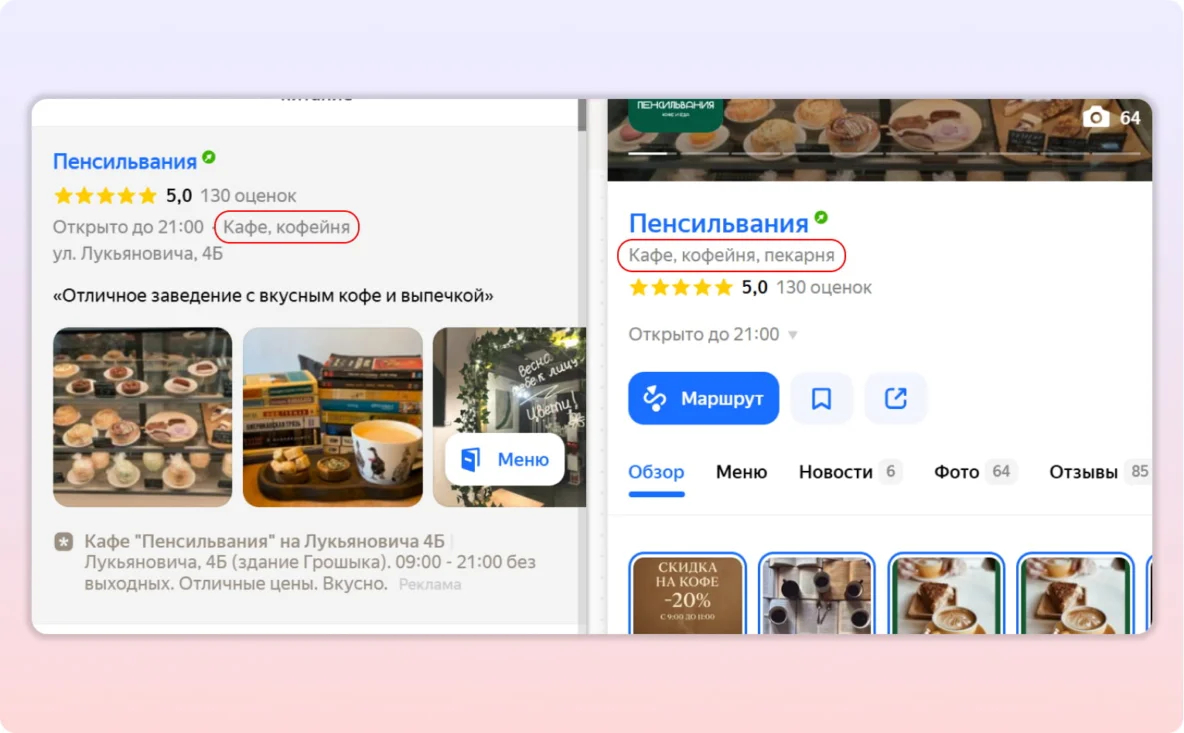Open Пенсильвания link in left search result
Viewport: 1184px width, 733px height.
(125, 162)
